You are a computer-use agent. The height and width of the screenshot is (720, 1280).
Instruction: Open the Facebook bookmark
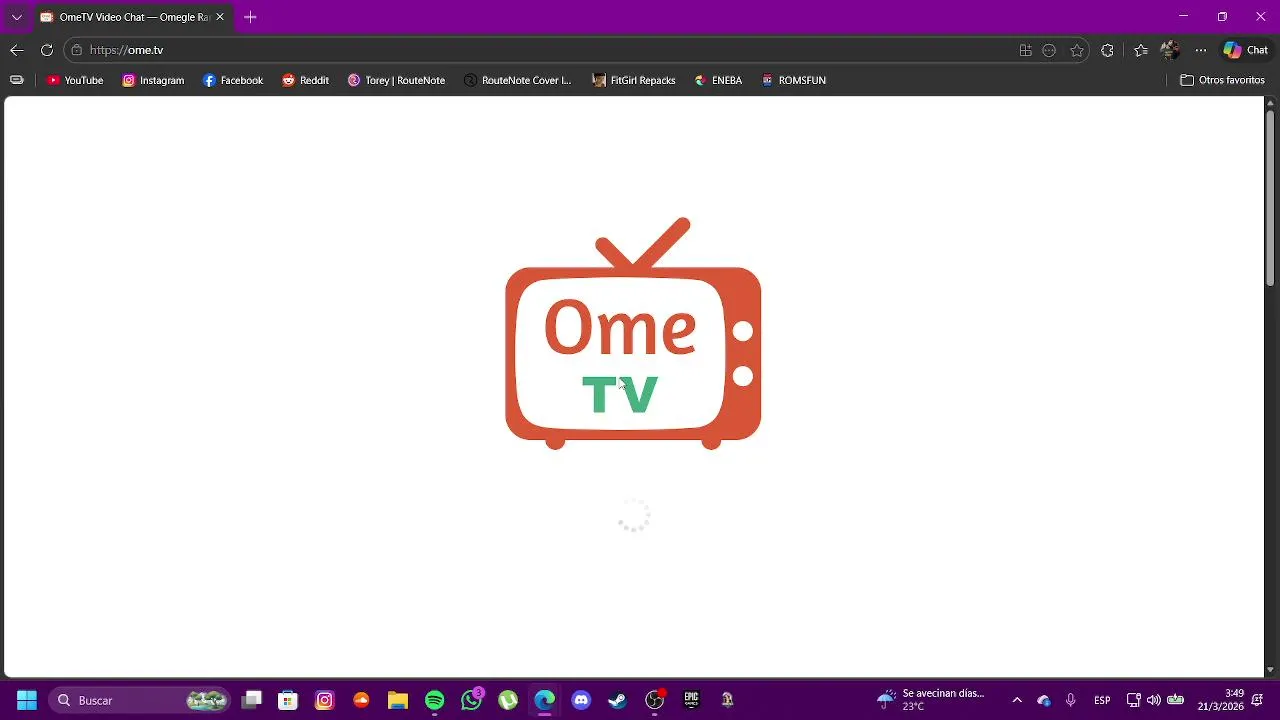coord(233,80)
